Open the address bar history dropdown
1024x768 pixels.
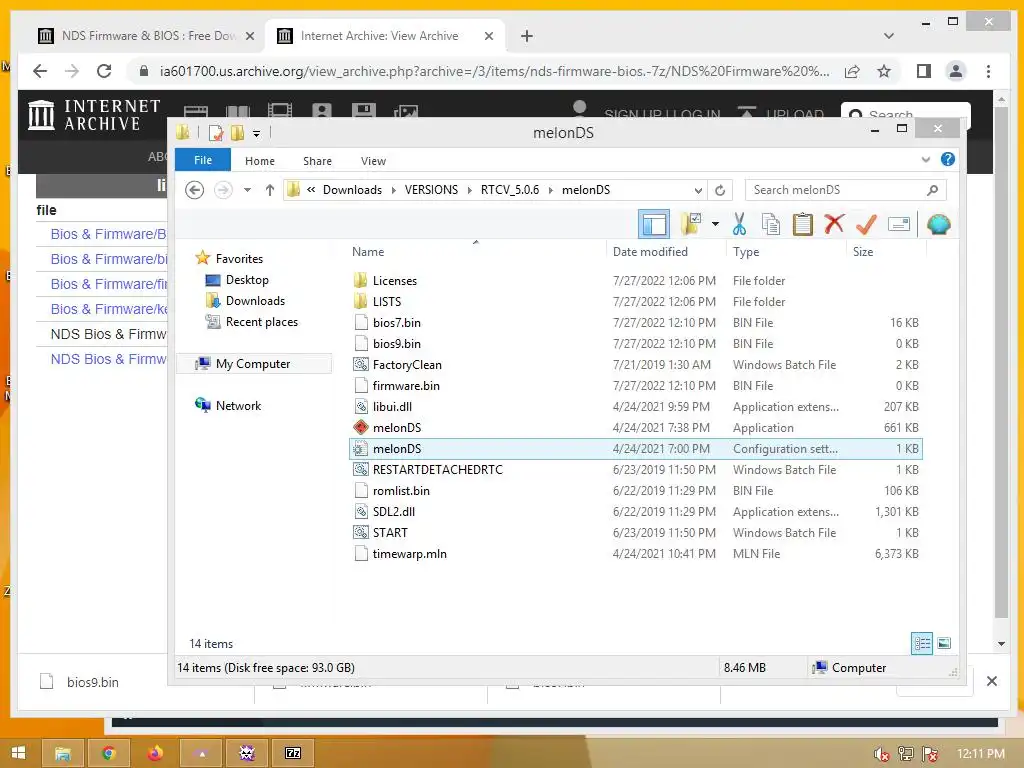coord(698,191)
